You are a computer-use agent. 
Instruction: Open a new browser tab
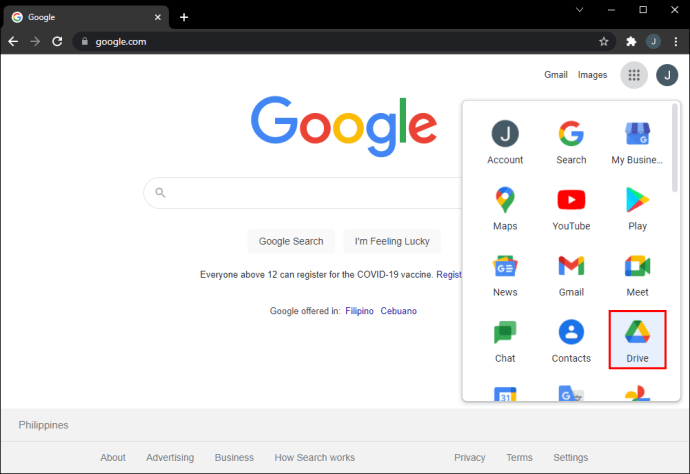click(184, 17)
